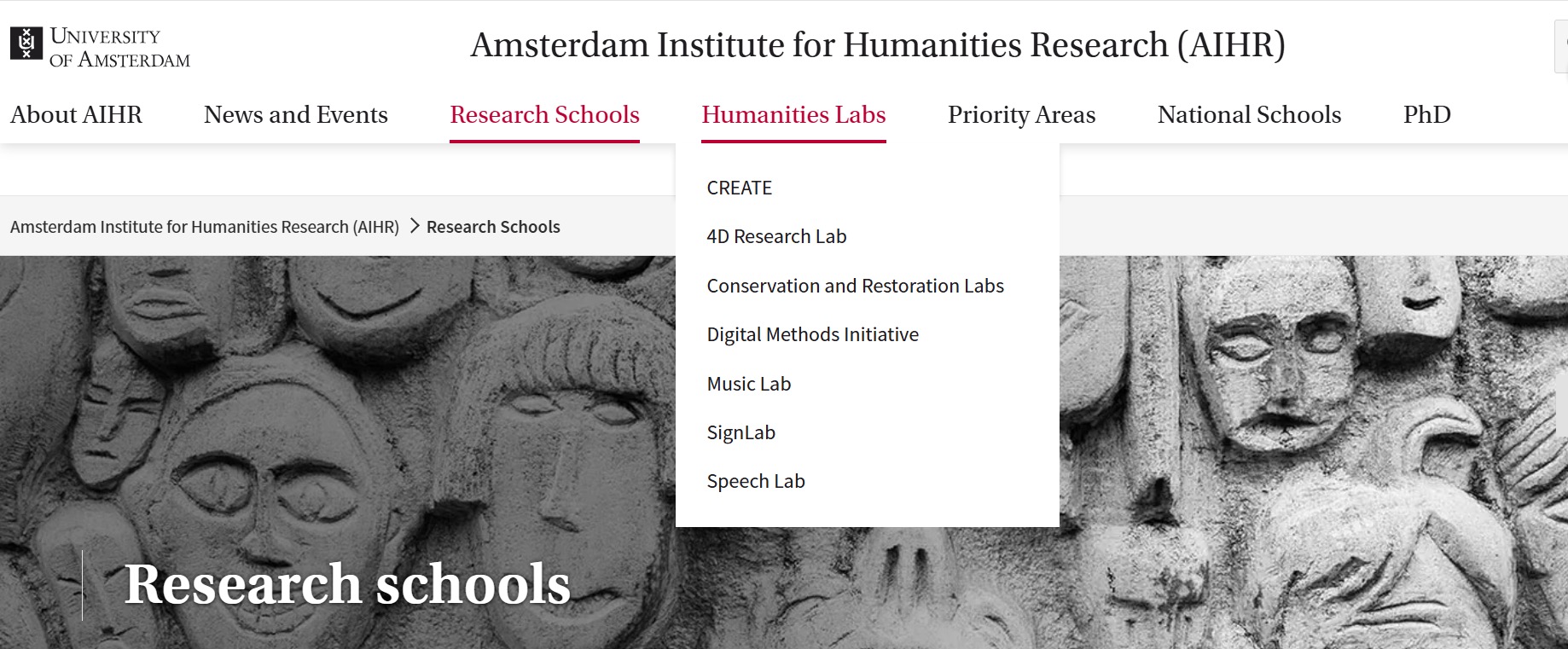Open the About AIHR menu
The image size is (1568, 649).
76,115
